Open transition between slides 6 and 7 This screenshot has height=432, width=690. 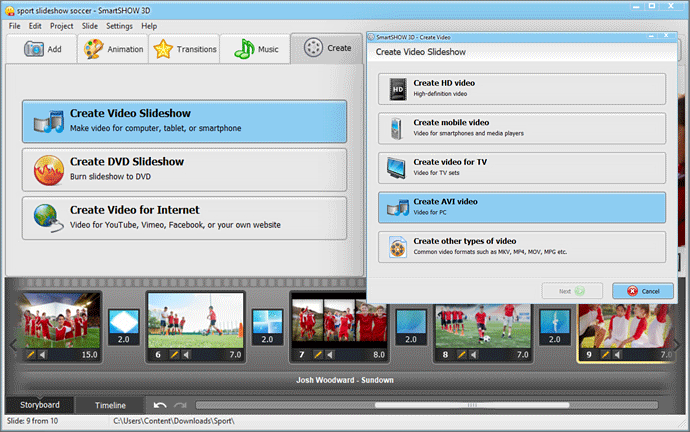tap(267, 327)
